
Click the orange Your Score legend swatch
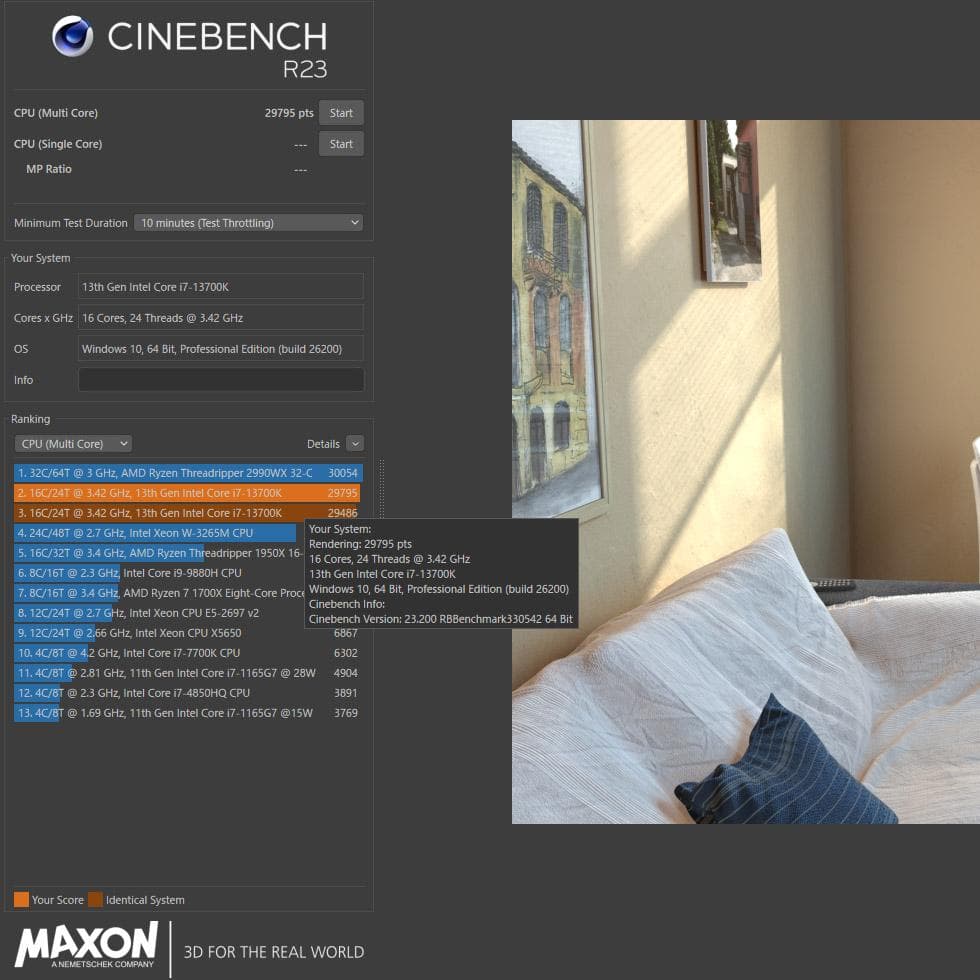[21, 899]
